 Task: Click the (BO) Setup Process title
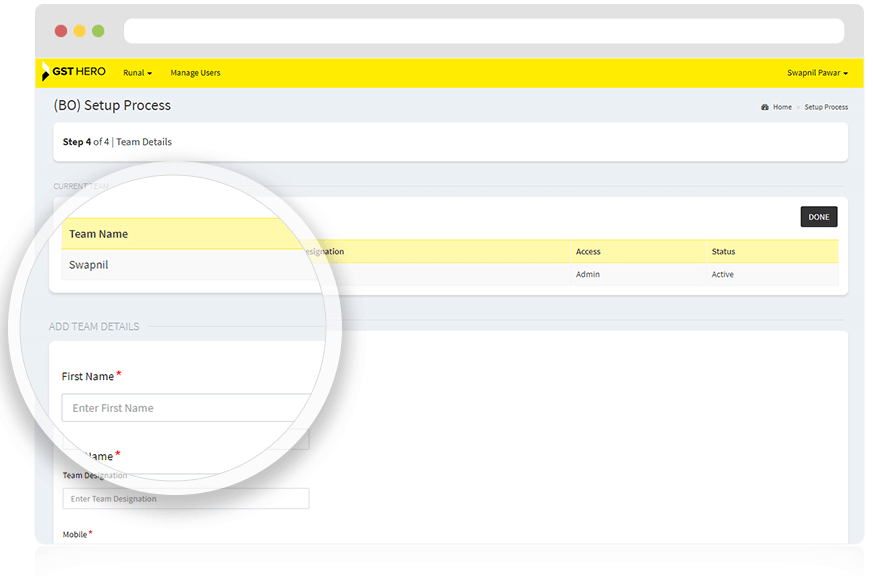[x=112, y=105]
